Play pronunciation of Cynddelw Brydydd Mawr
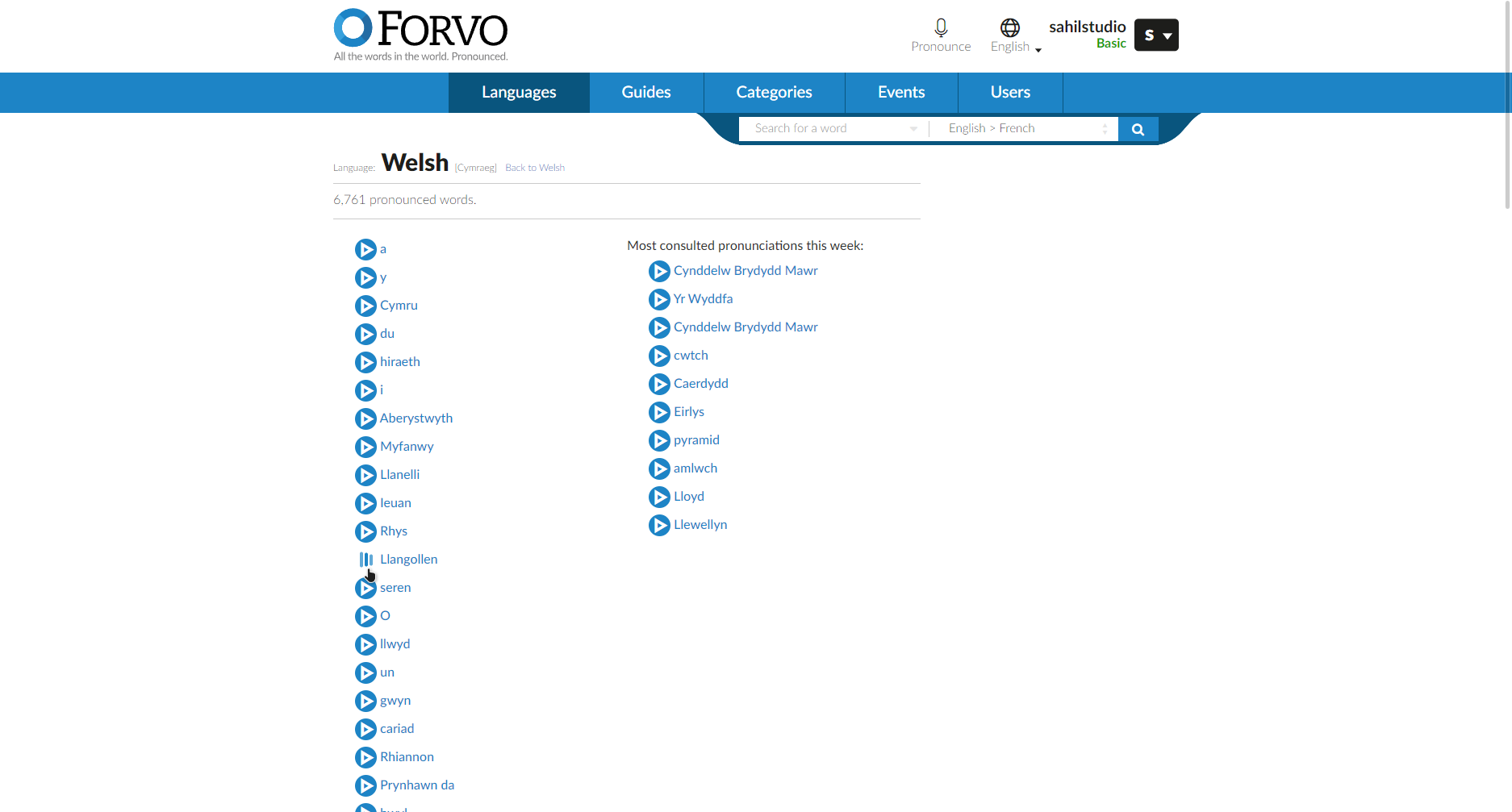Viewport: 1512px width, 812px height. (660, 271)
